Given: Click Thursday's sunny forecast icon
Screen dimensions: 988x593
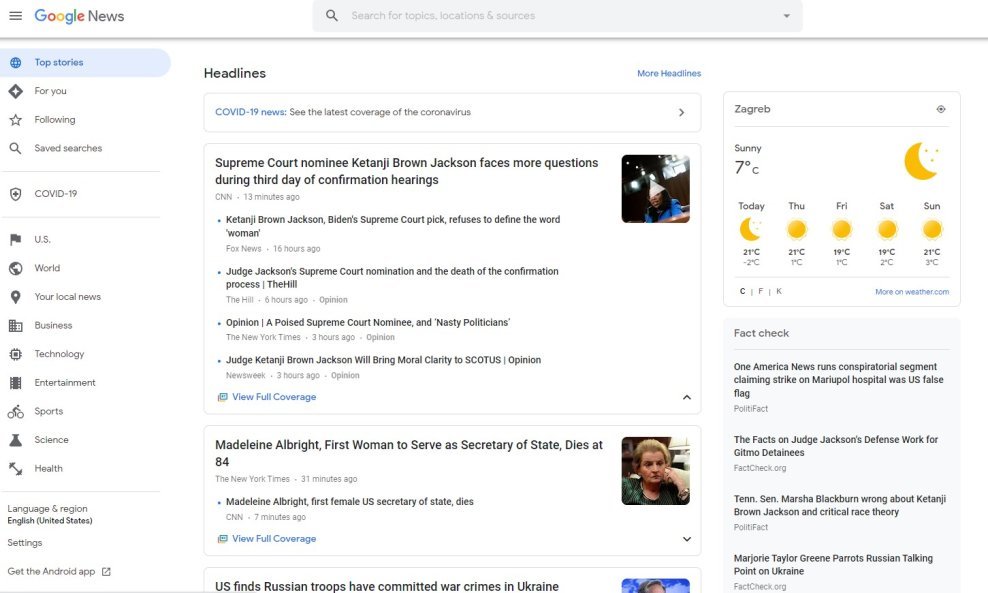Looking at the screenshot, I should [x=796, y=229].
